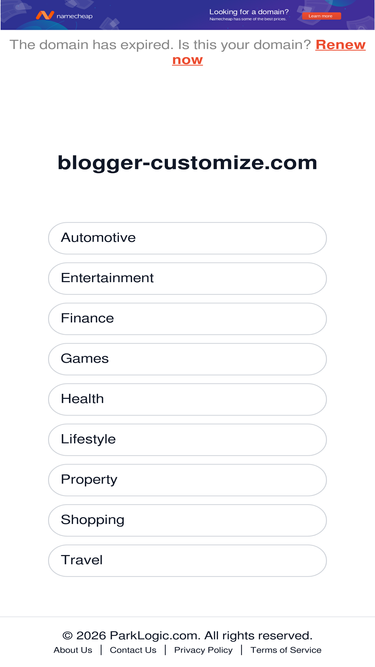Choose the Shopping category
Image resolution: width=375 pixels, height=667 pixels.
[188, 520]
